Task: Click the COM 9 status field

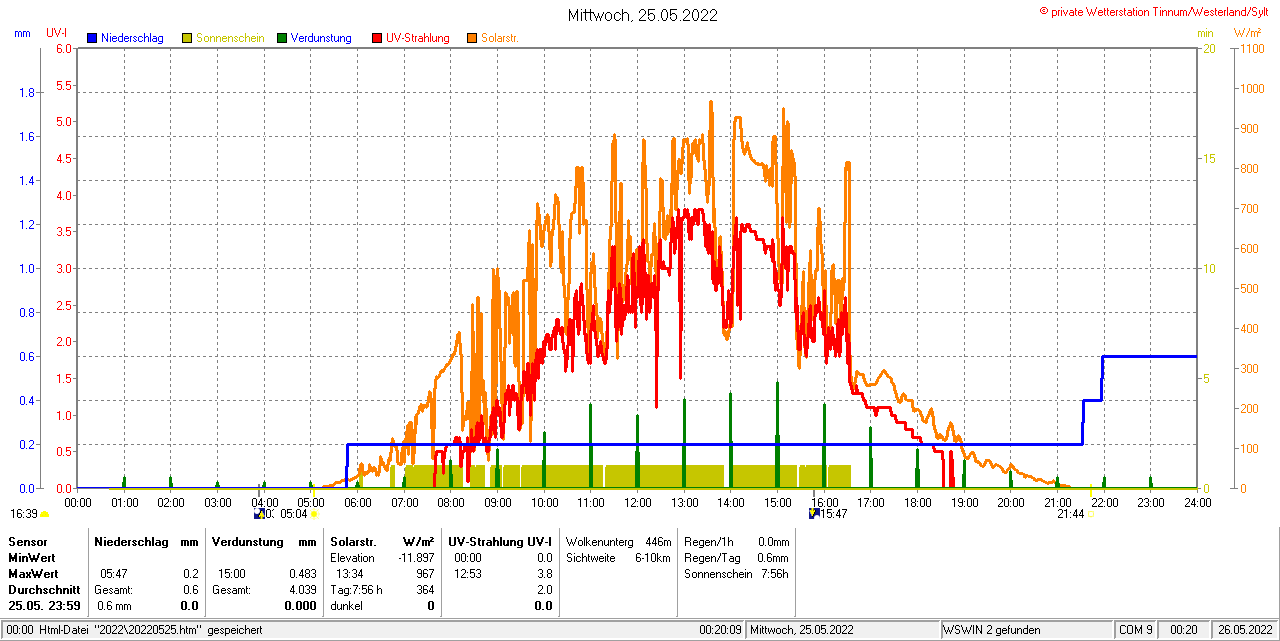Action: pyautogui.click(x=1136, y=630)
